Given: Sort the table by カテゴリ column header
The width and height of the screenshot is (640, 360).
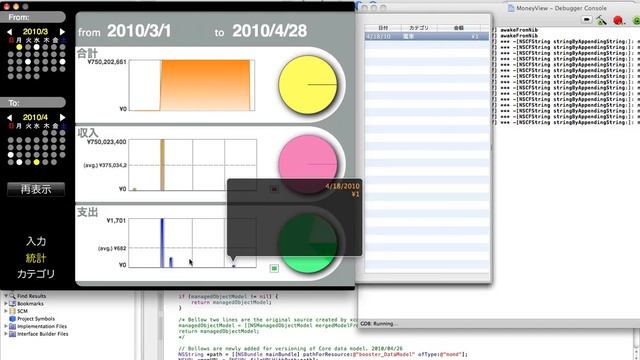Looking at the screenshot, I should pos(419,28).
